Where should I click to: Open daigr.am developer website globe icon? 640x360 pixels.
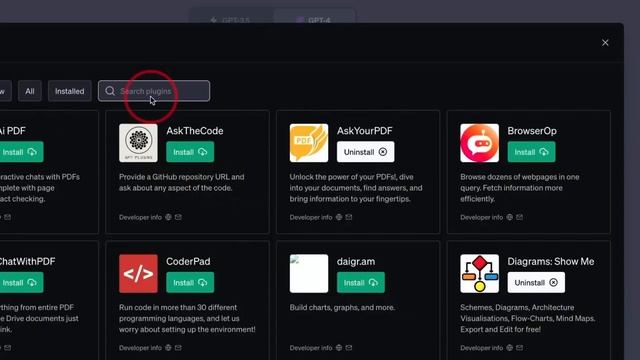[339, 348]
